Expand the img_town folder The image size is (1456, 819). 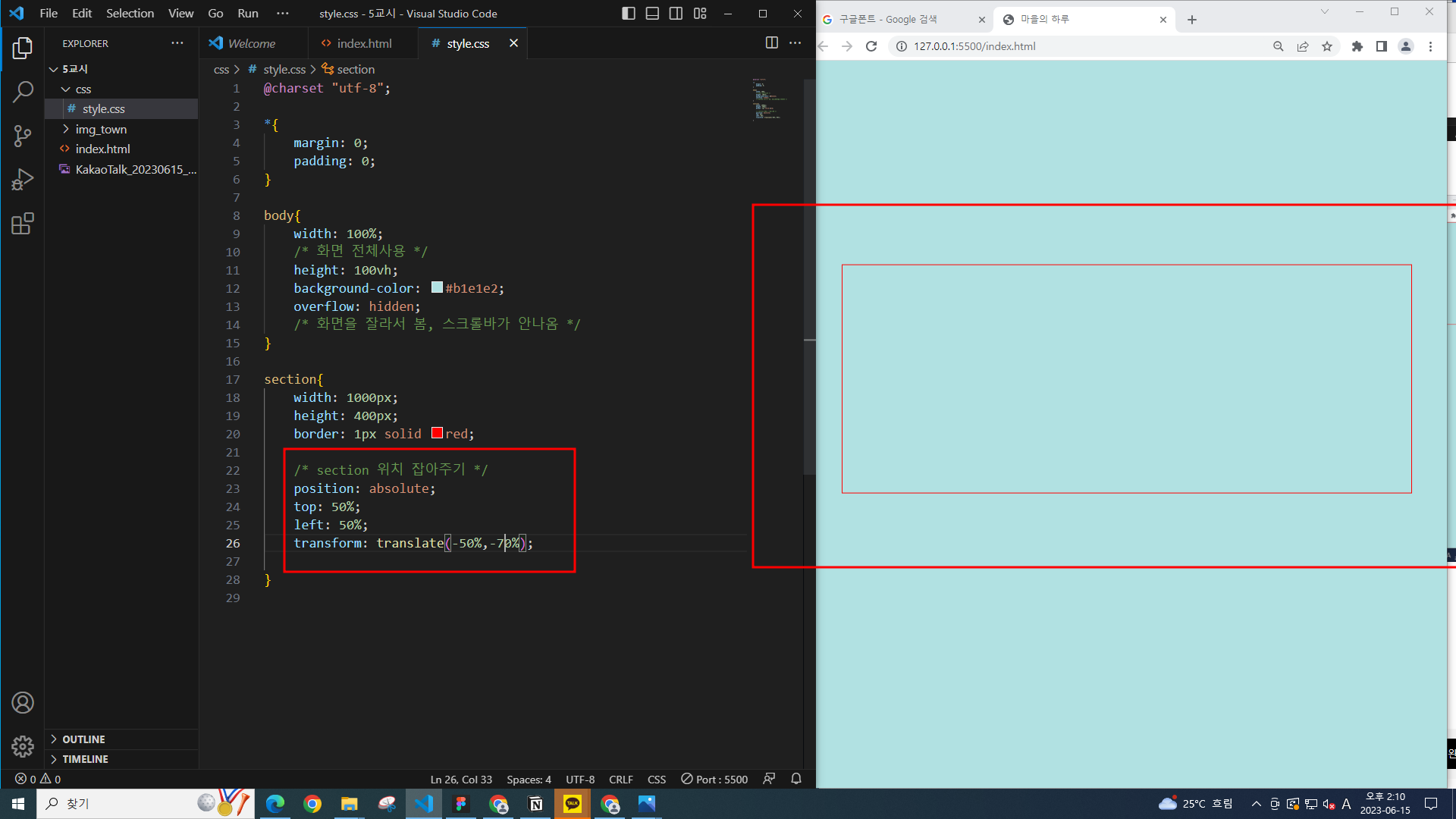click(100, 129)
